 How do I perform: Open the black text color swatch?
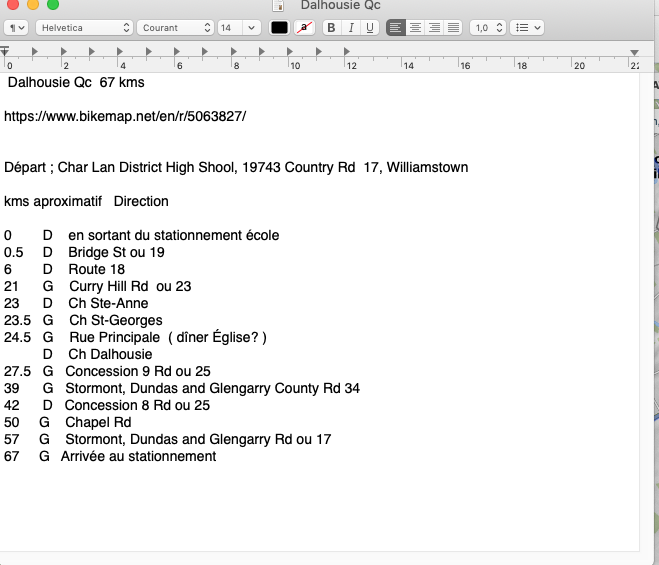pos(280,28)
